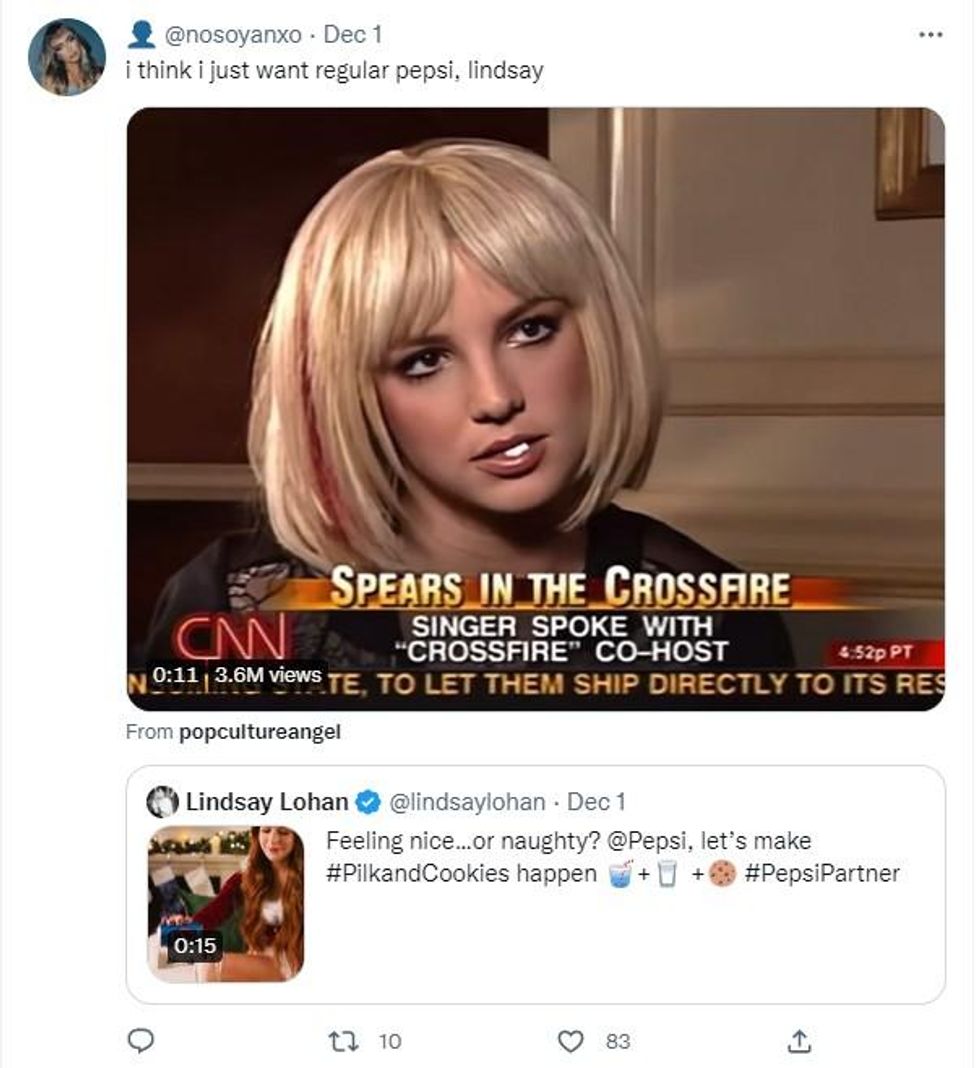Like the tweet with the heart icon
The height and width of the screenshot is (1068, 980).
[x=570, y=1041]
